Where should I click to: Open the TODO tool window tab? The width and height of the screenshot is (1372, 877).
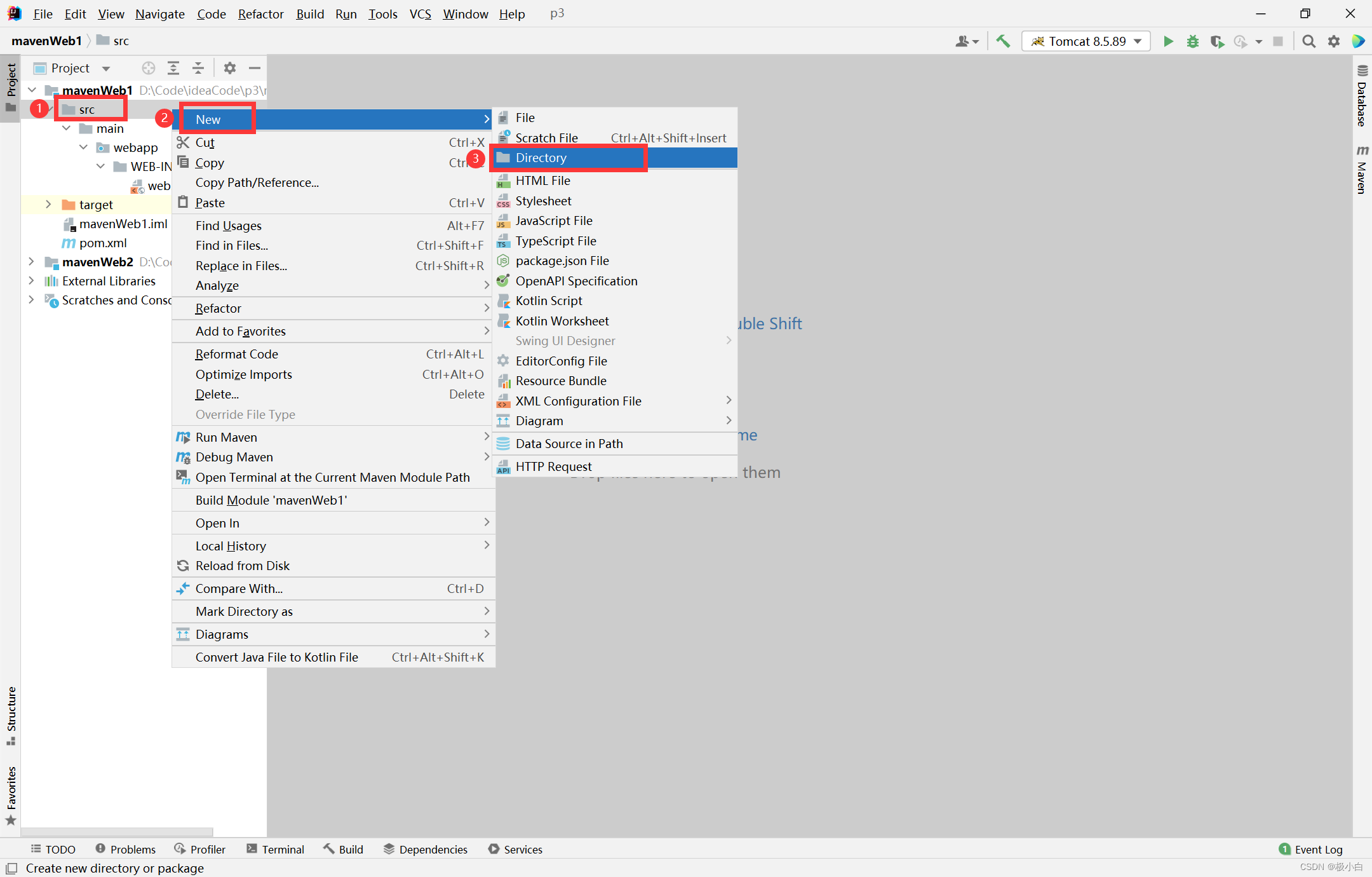tap(53, 849)
